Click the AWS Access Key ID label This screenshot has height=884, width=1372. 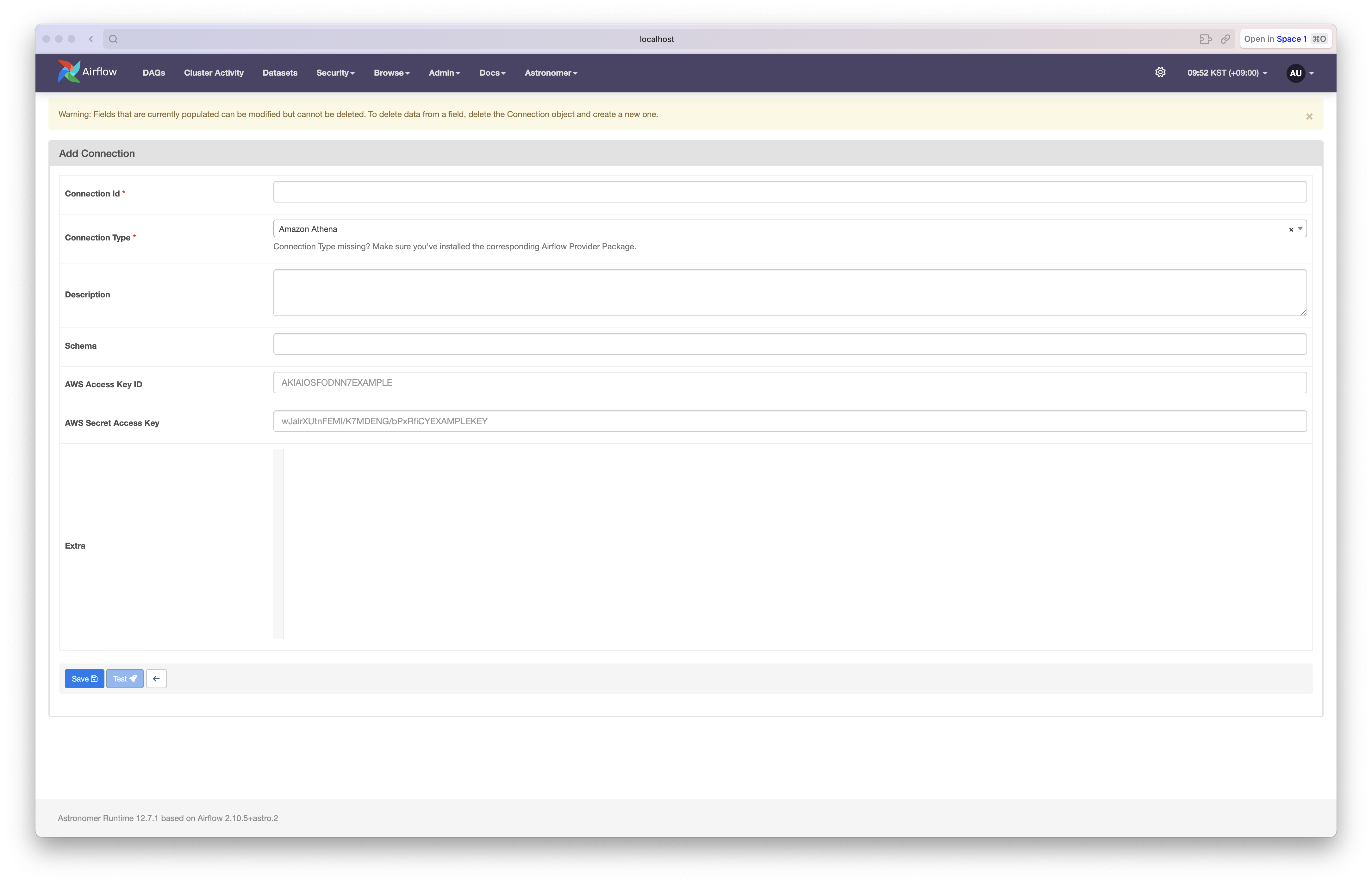click(103, 384)
